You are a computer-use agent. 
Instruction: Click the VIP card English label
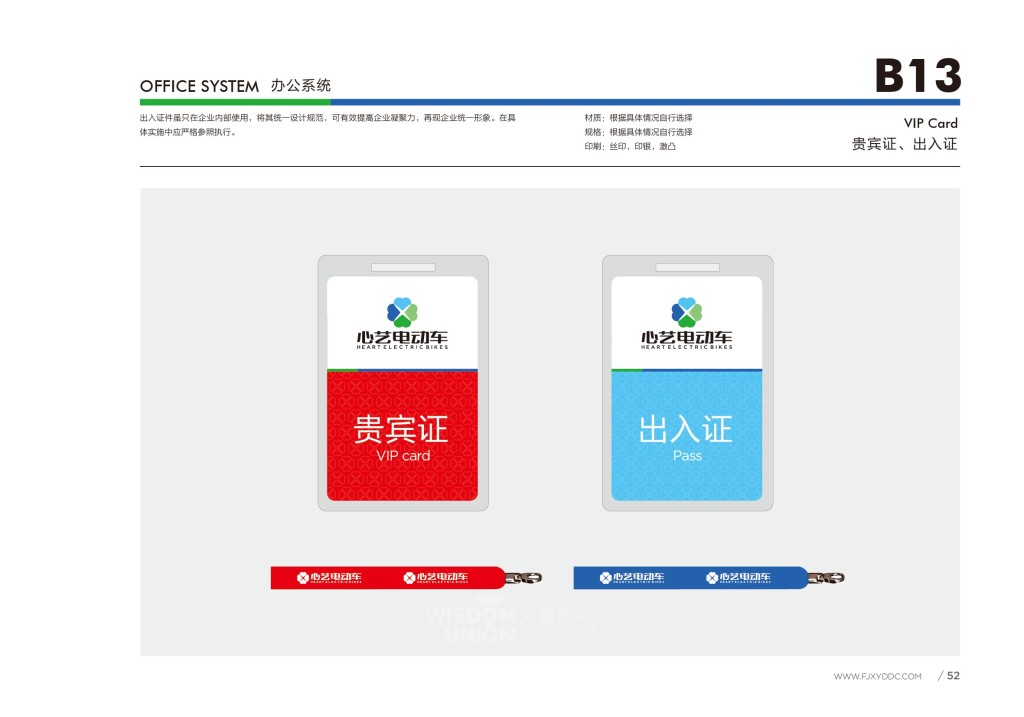(403, 456)
